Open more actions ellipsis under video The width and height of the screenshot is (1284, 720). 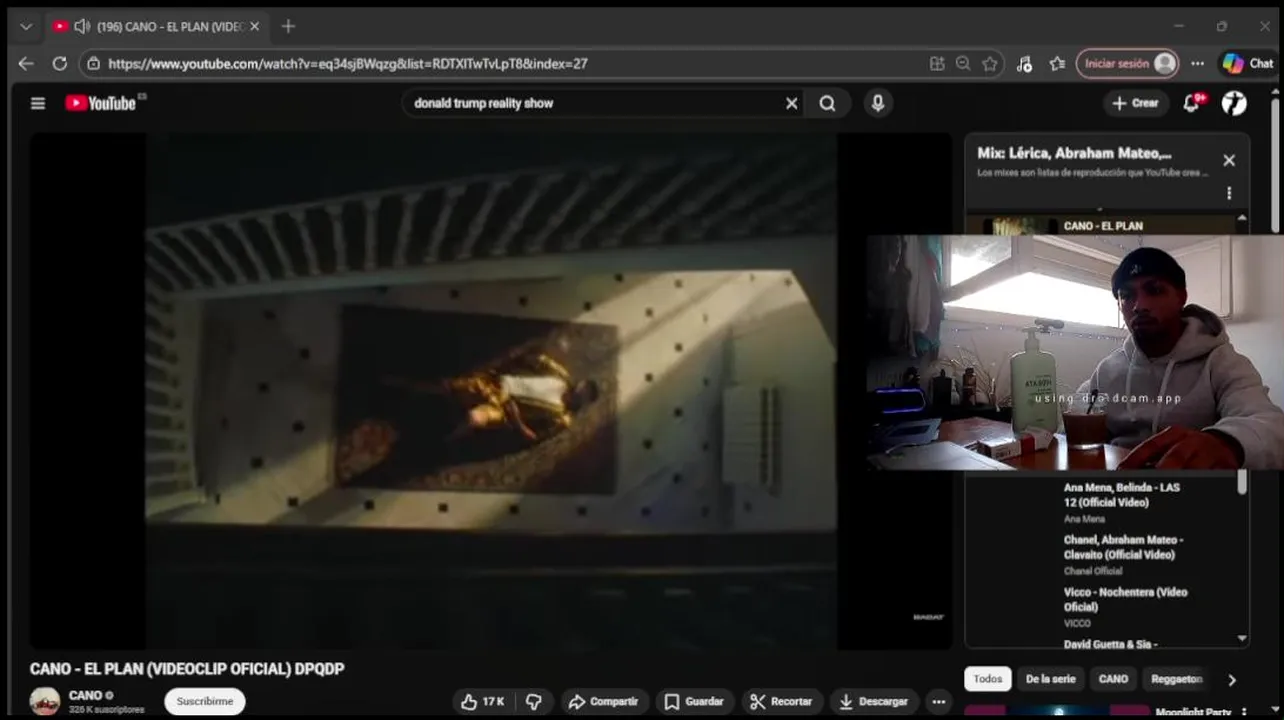click(938, 701)
